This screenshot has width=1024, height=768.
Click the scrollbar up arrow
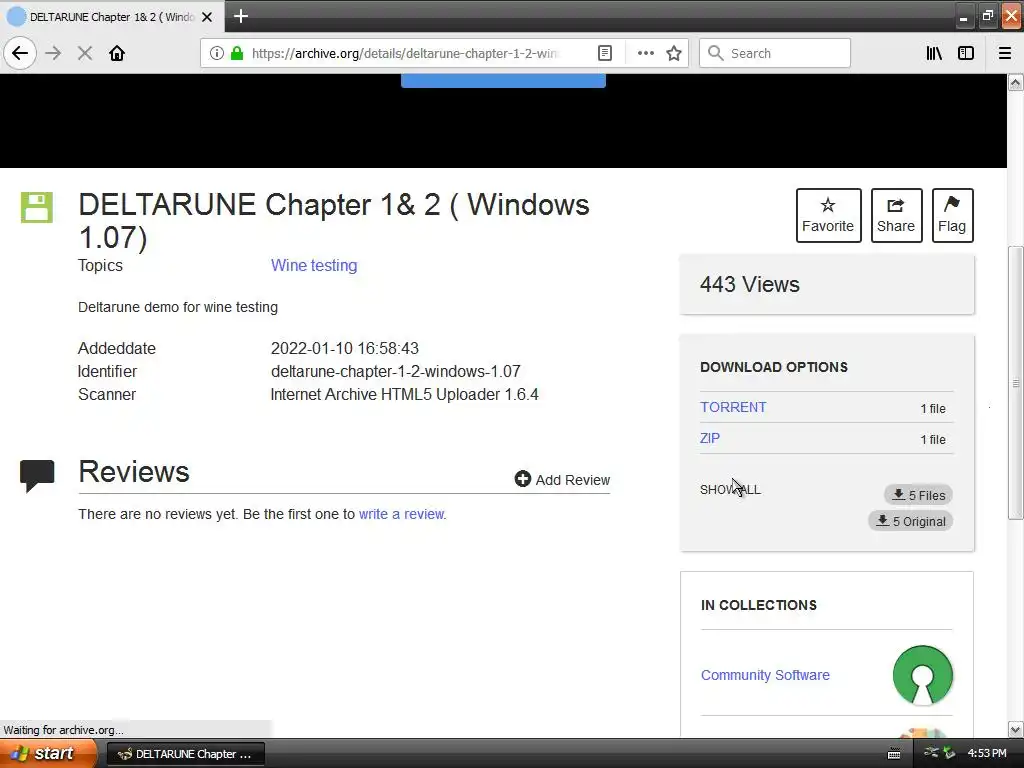click(x=1015, y=82)
